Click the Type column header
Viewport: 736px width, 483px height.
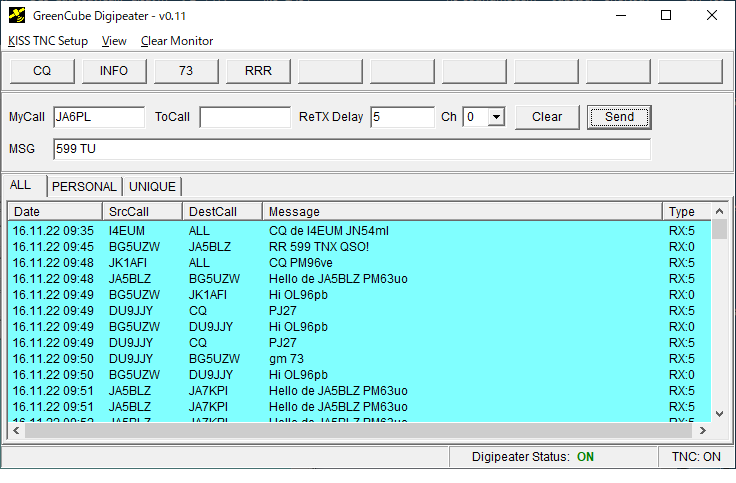pos(687,212)
